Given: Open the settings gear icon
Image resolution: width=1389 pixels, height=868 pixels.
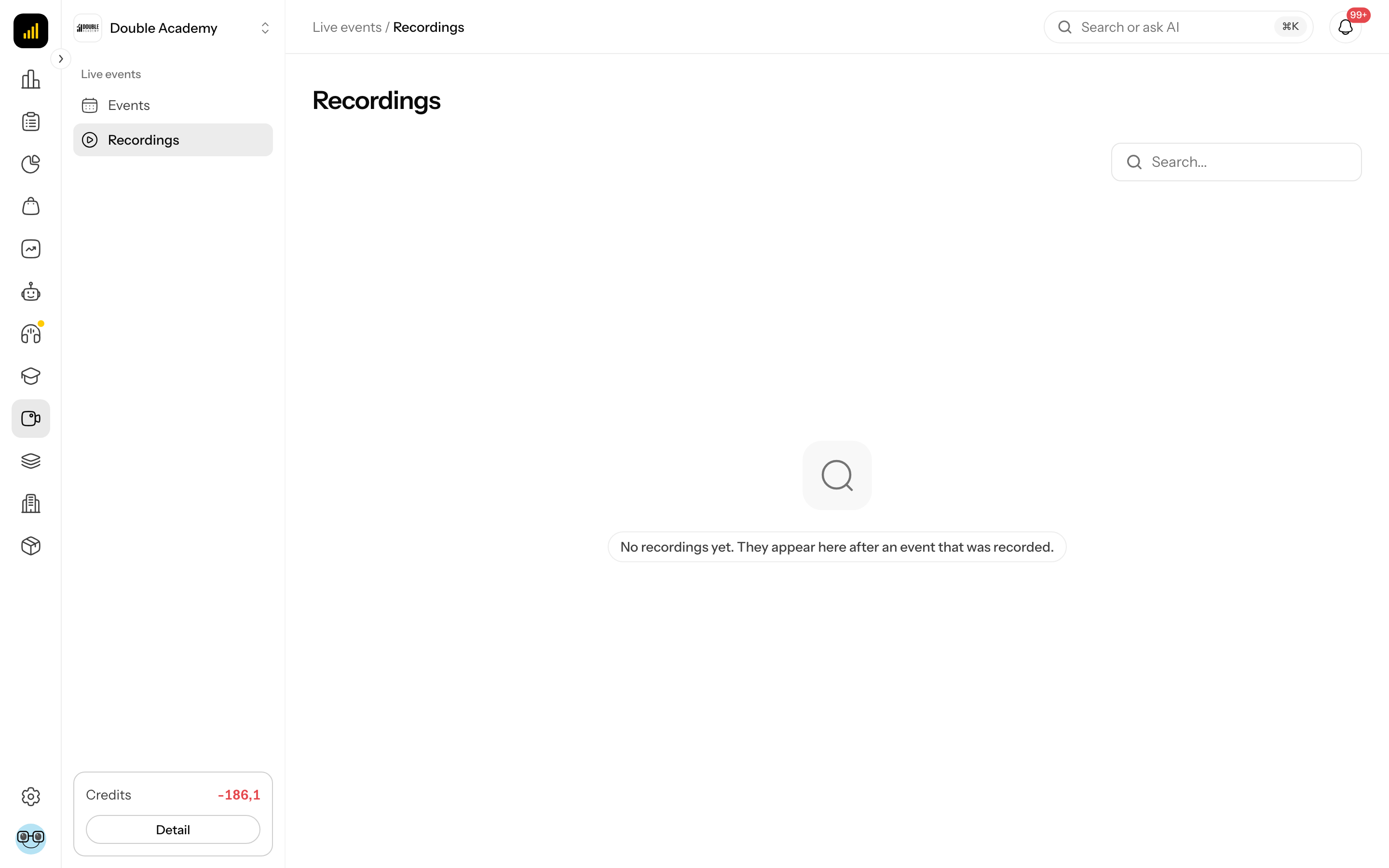Looking at the screenshot, I should (x=30, y=796).
